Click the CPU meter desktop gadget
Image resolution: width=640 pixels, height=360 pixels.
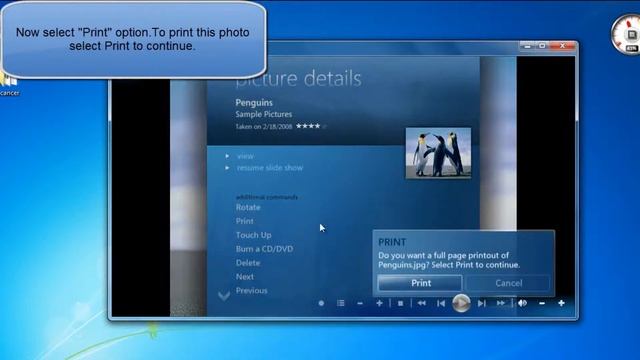pos(626,34)
